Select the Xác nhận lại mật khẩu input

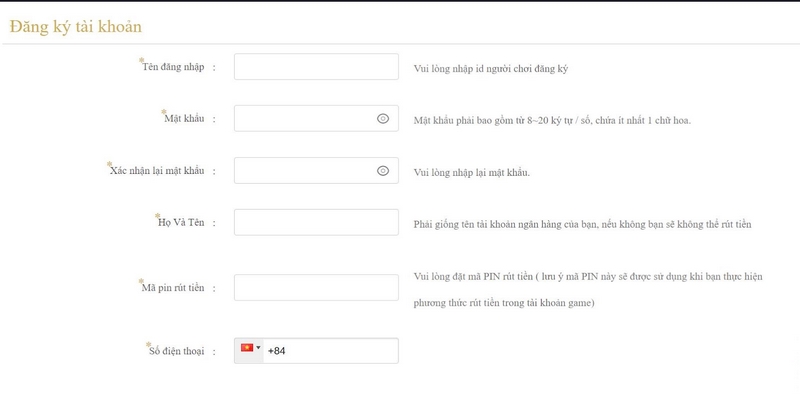(x=305, y=171)
